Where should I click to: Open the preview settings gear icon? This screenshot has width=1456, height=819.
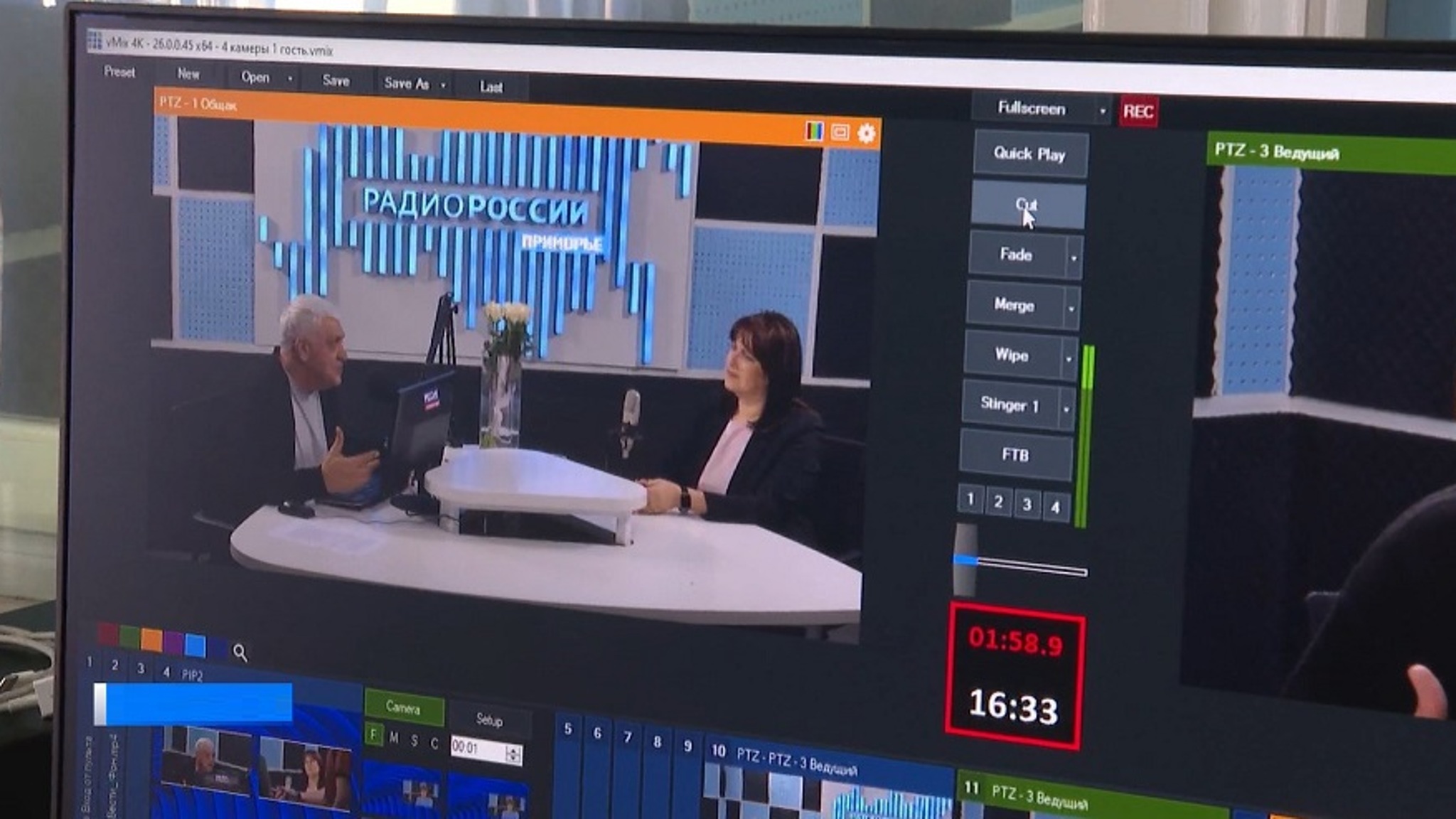[x=866, y=133]
